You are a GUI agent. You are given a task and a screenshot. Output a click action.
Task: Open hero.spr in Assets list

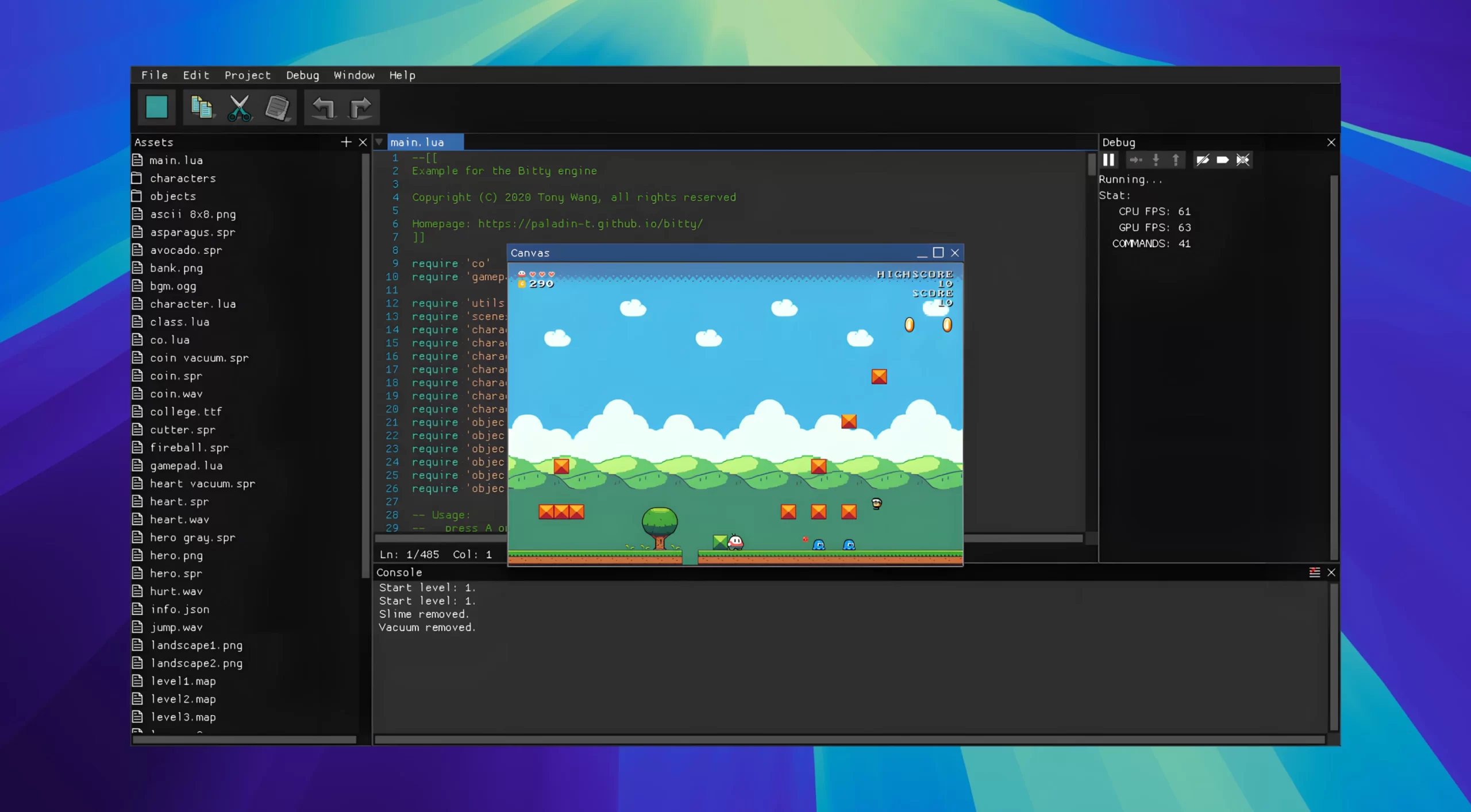(x=175, y=573)
